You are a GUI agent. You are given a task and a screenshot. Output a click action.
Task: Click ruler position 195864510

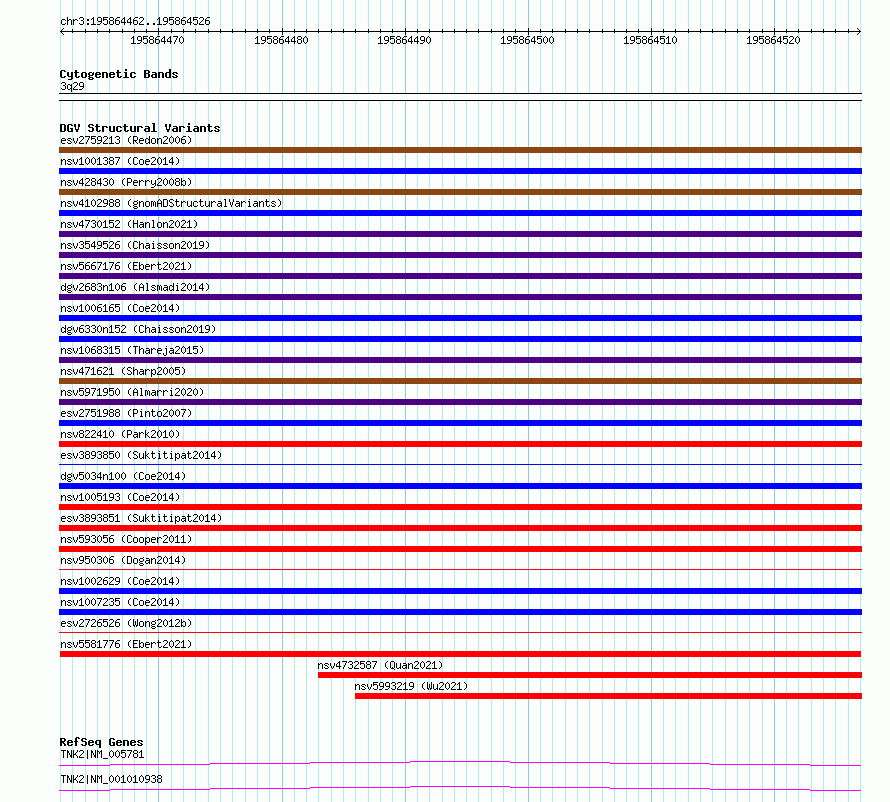coord(650,40)
